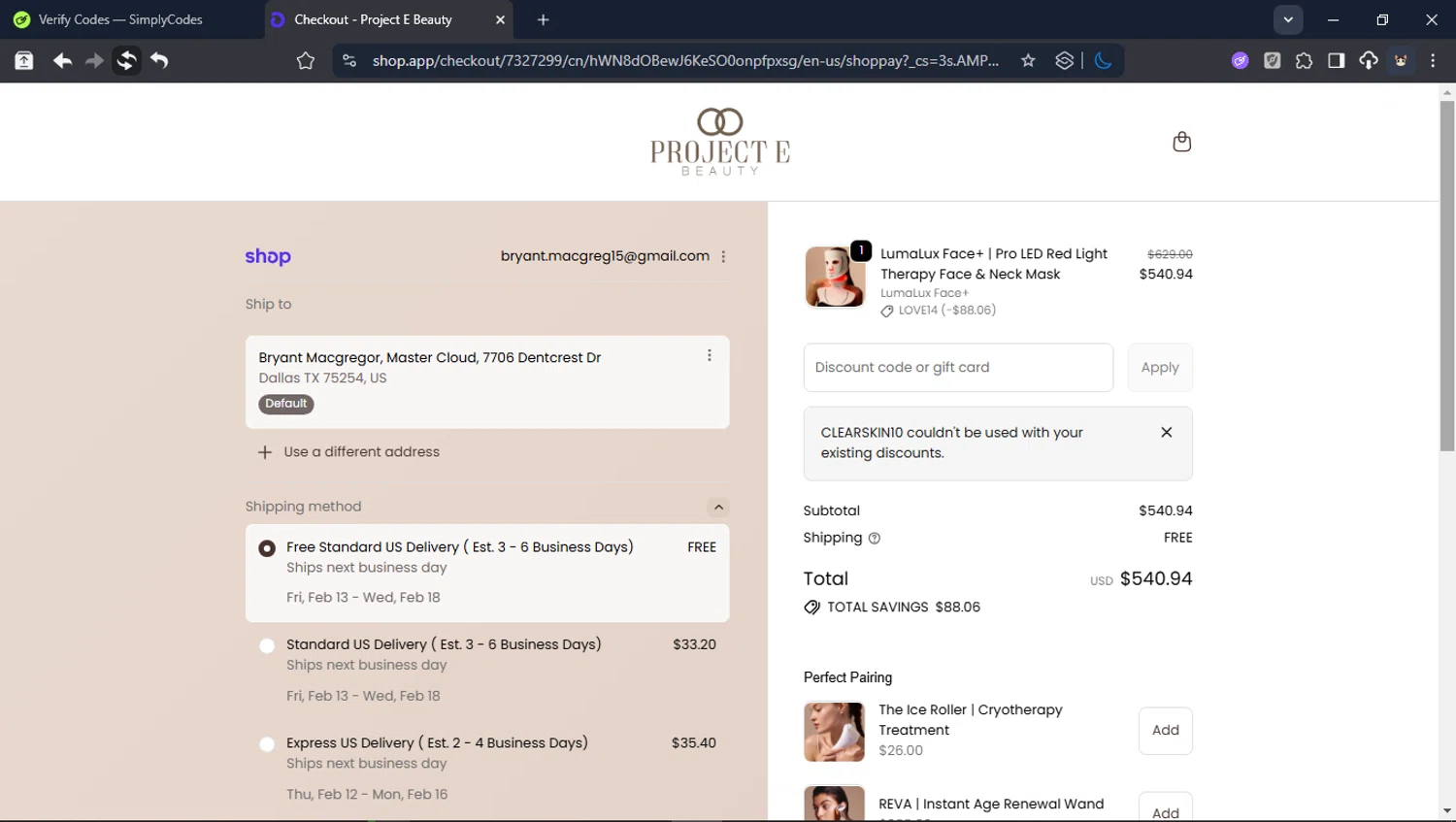Open the purple circular extension icon

pyautogui.click(x=1240, y=61)
